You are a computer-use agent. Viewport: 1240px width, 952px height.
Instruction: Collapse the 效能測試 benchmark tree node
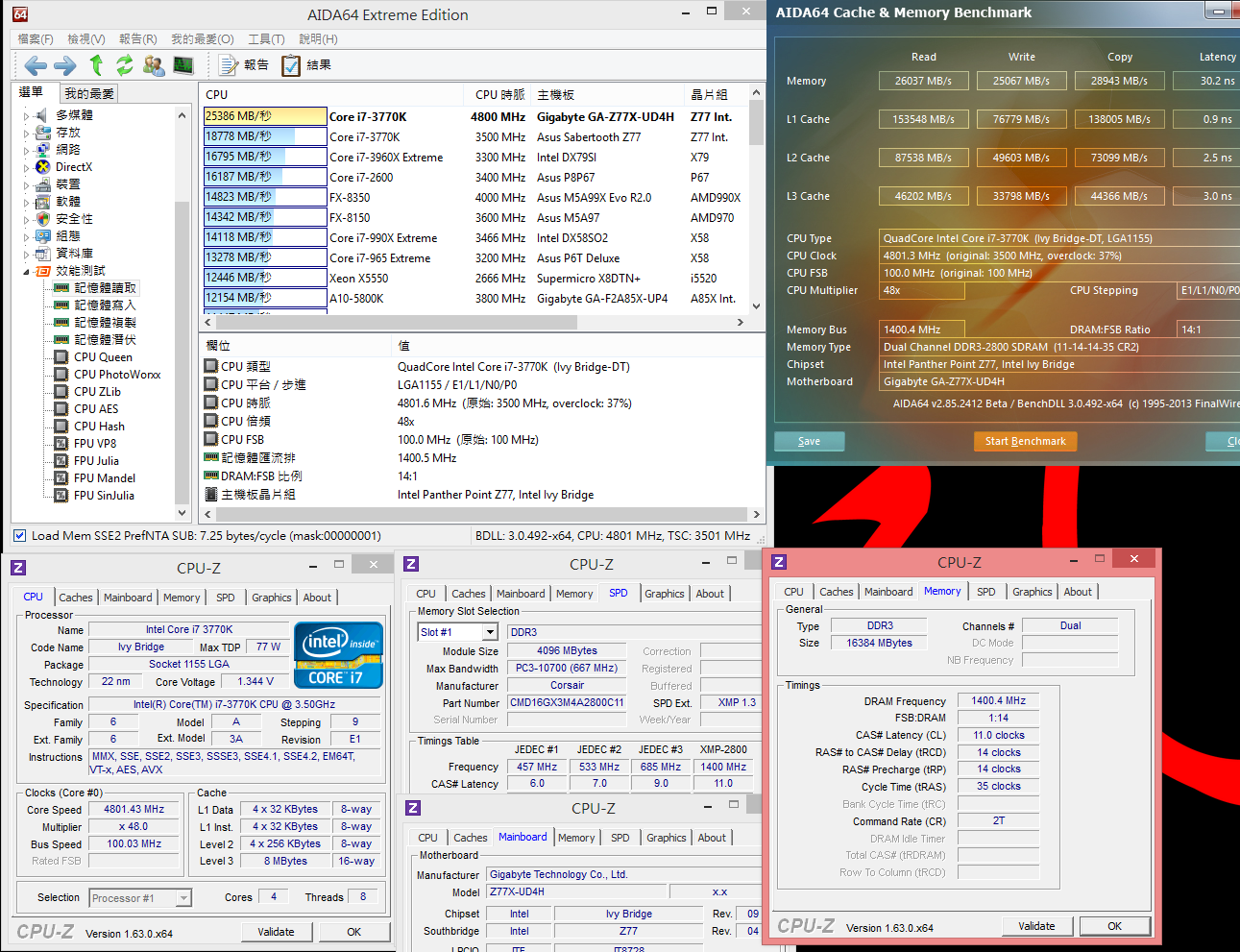click(26, 272)
